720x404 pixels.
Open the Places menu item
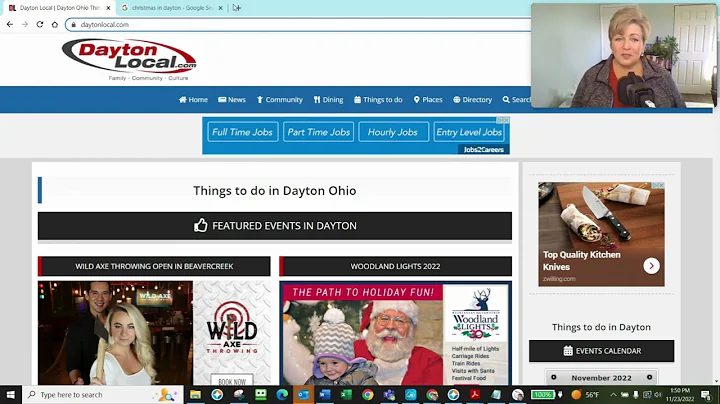(428, 100)
